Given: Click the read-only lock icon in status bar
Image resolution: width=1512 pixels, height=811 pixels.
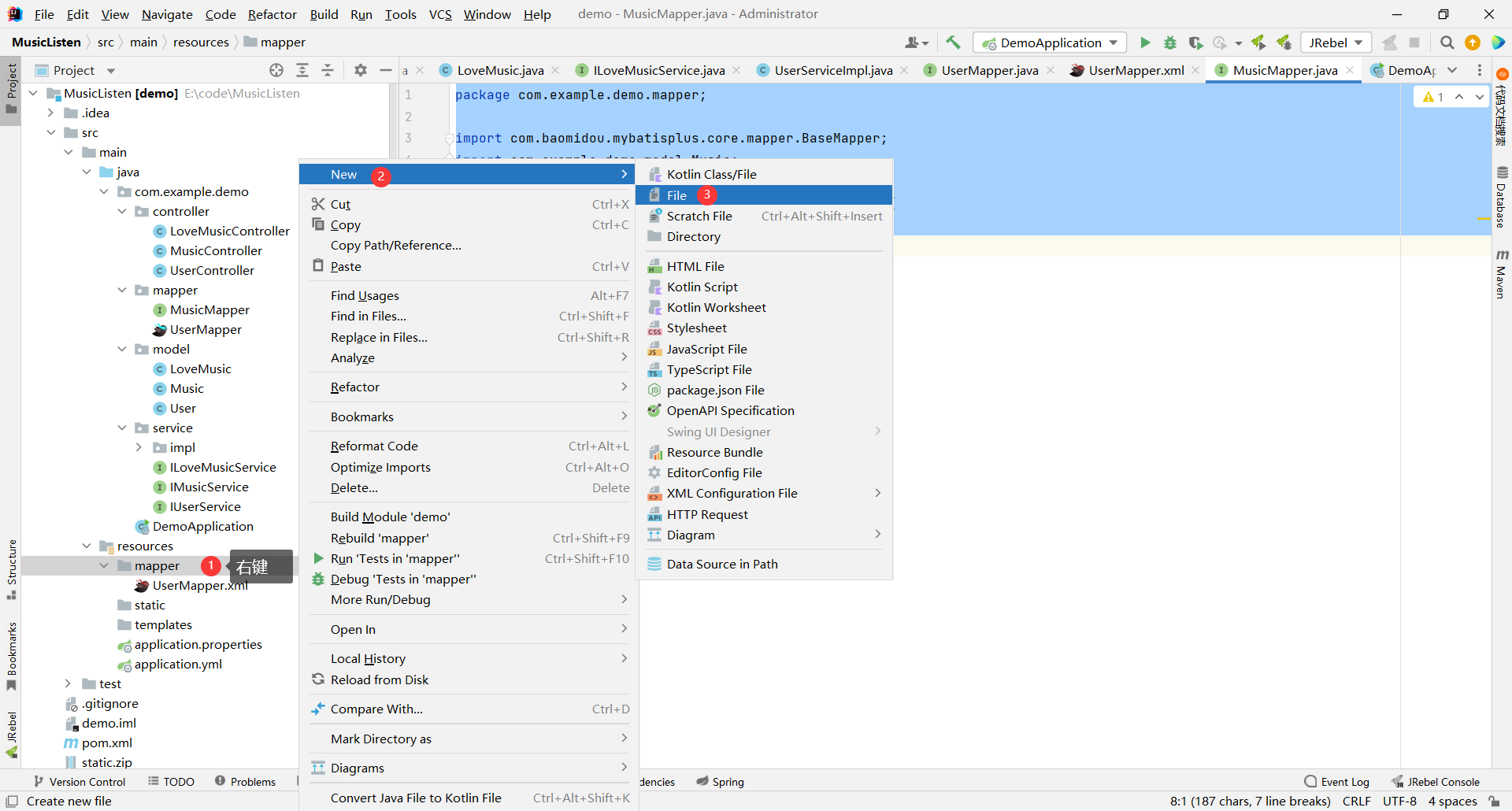Looking at the screenshot, I should click(x=1494, y=801).
